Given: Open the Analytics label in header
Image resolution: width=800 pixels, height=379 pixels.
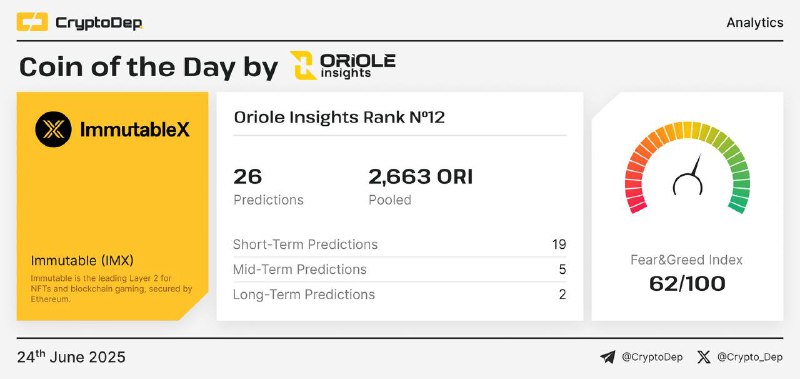Looking at the screenshot, I should click(755, 22).
